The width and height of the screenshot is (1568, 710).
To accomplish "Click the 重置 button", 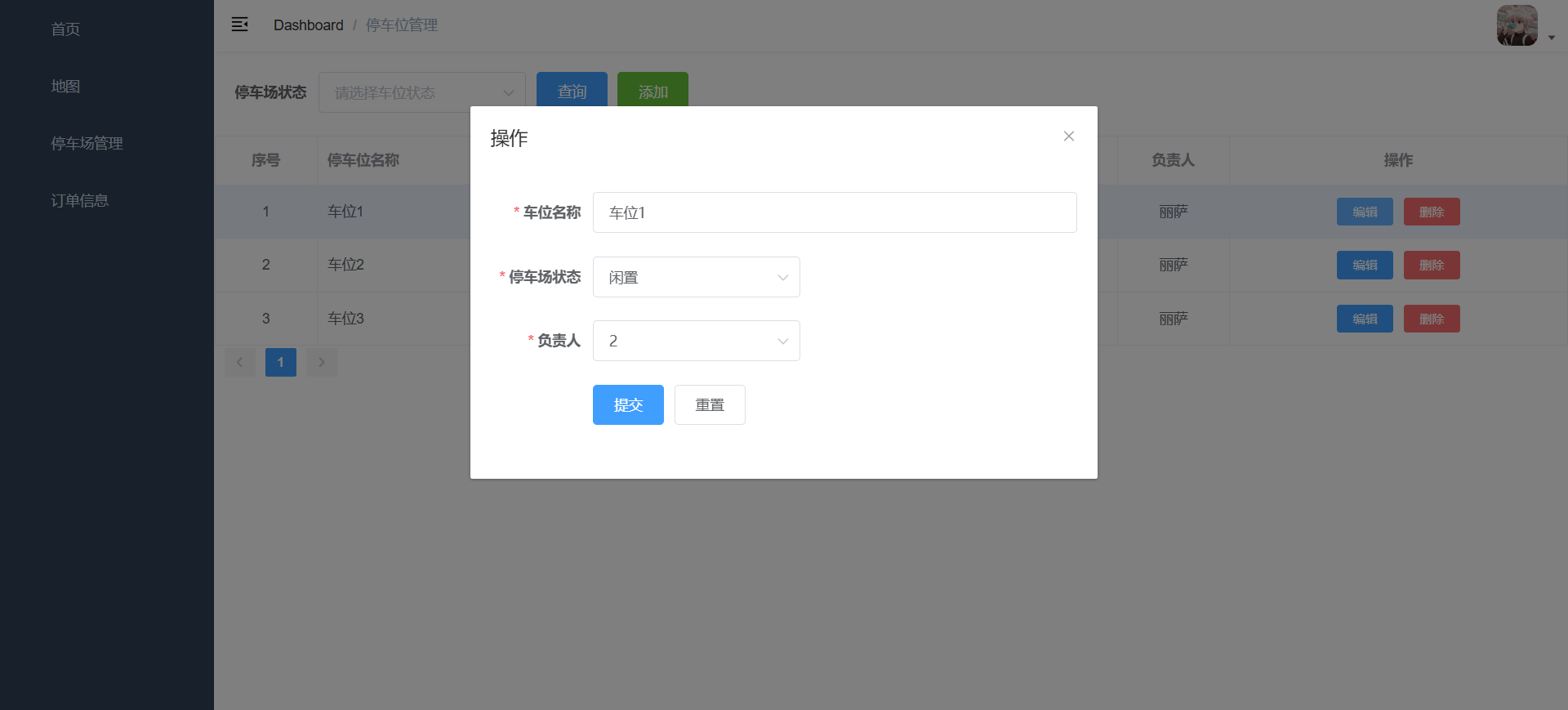I will point(710,404).
